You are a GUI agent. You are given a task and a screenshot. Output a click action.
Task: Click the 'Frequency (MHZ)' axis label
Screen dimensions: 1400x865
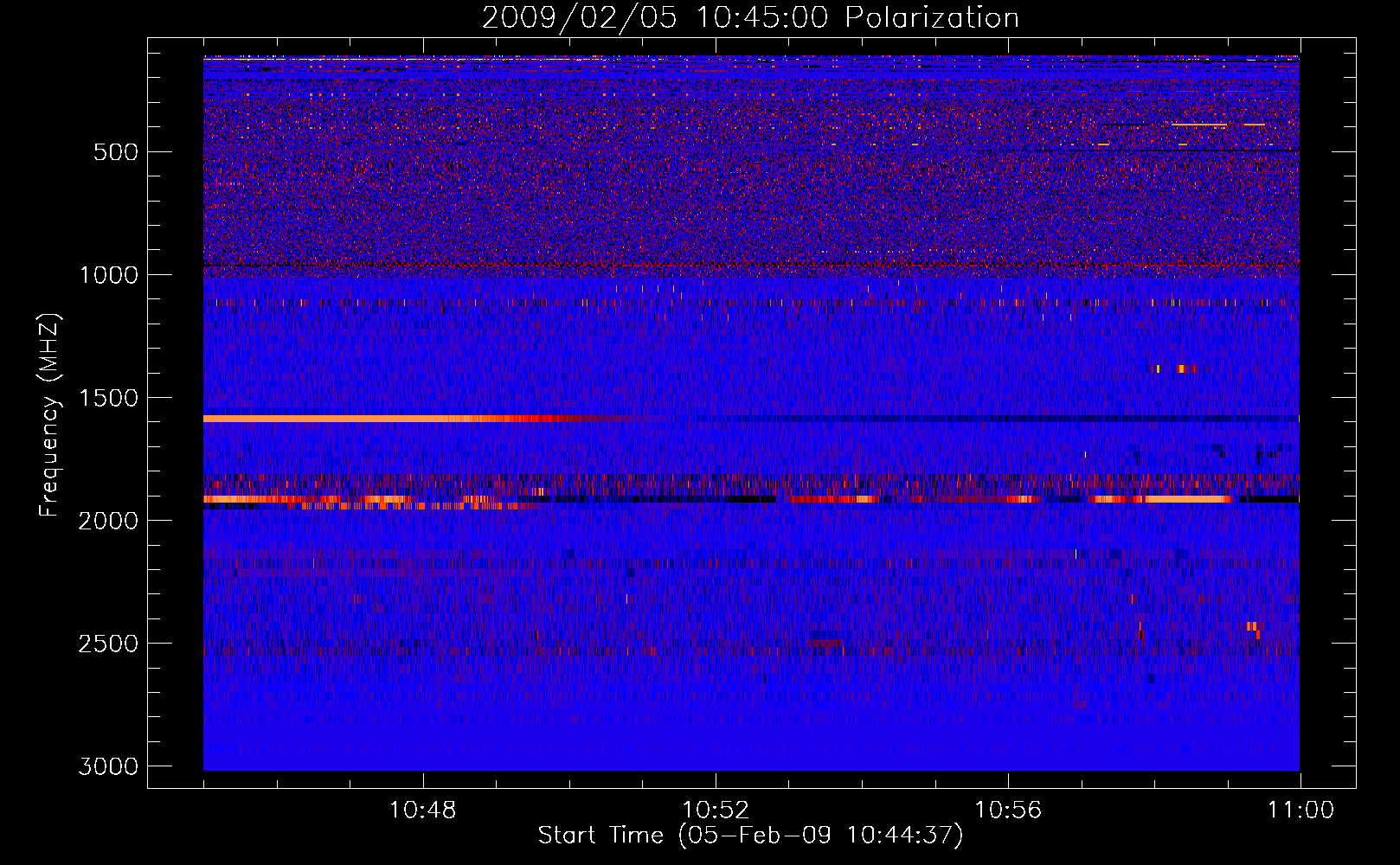49,415
